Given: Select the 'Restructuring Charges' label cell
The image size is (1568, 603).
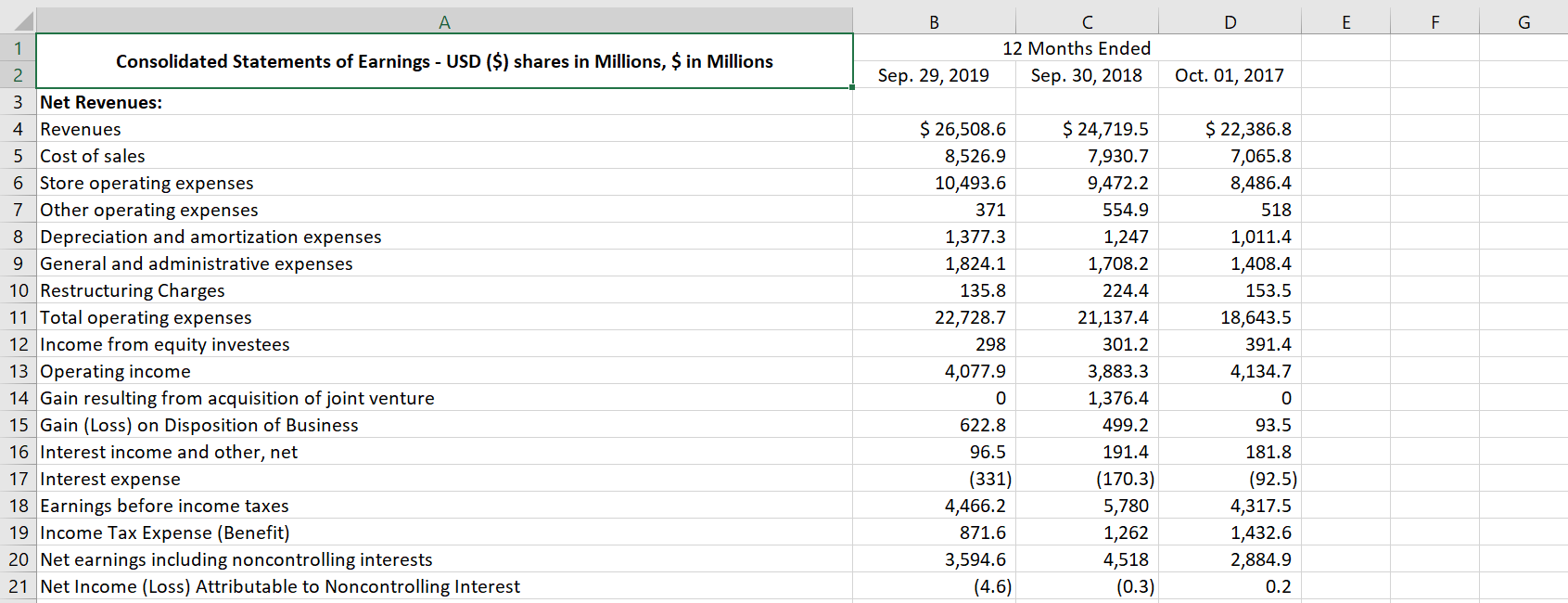Looking at the screenshot, I should point(444,290).
